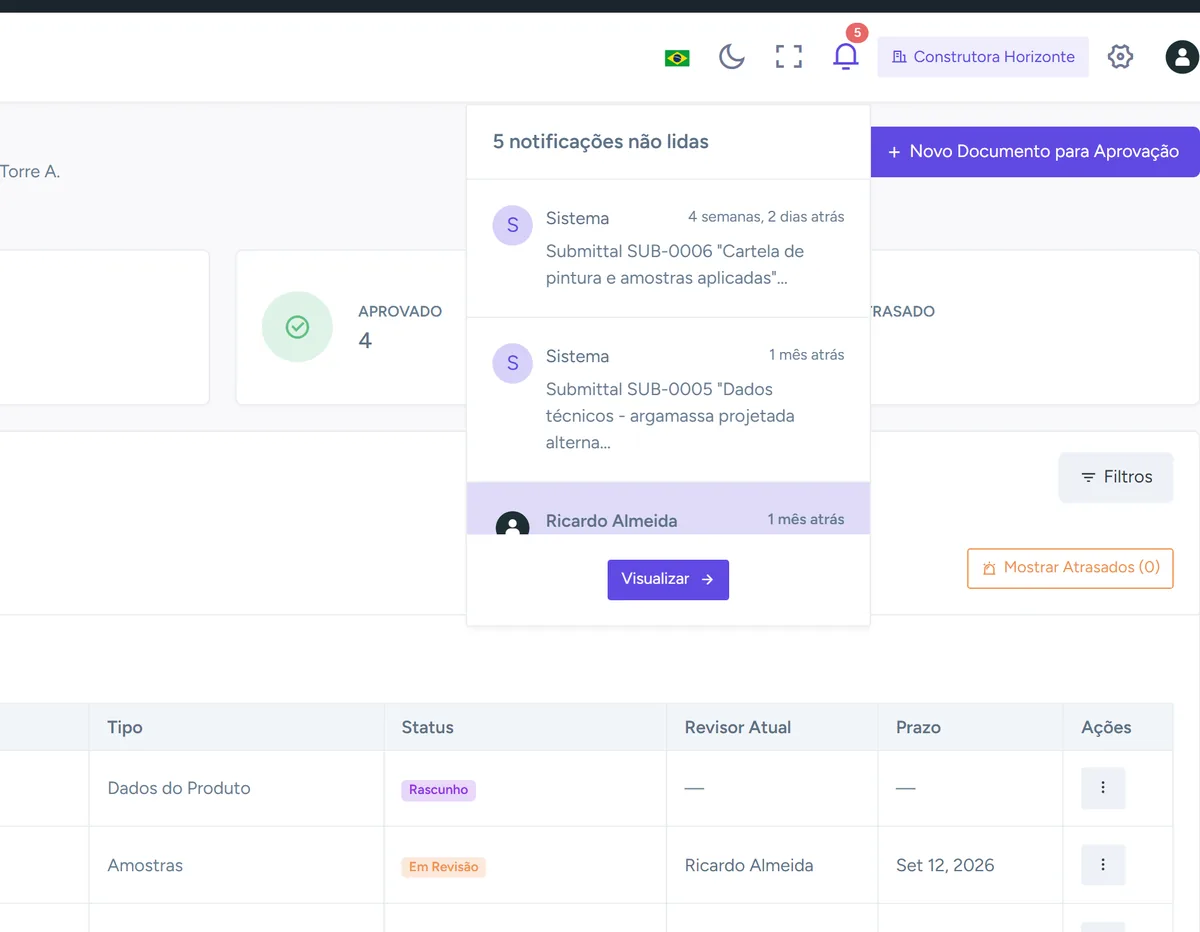Open the user profile avatar
This screenshot has height=932, width=1200.
pos(1182,57)
